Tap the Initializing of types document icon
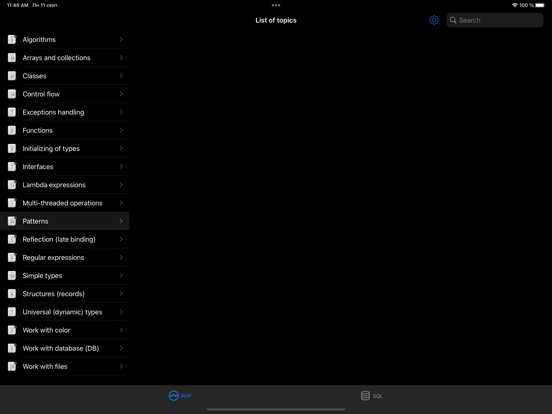This screenshot has height=414, width=552. tap(12, 149)
